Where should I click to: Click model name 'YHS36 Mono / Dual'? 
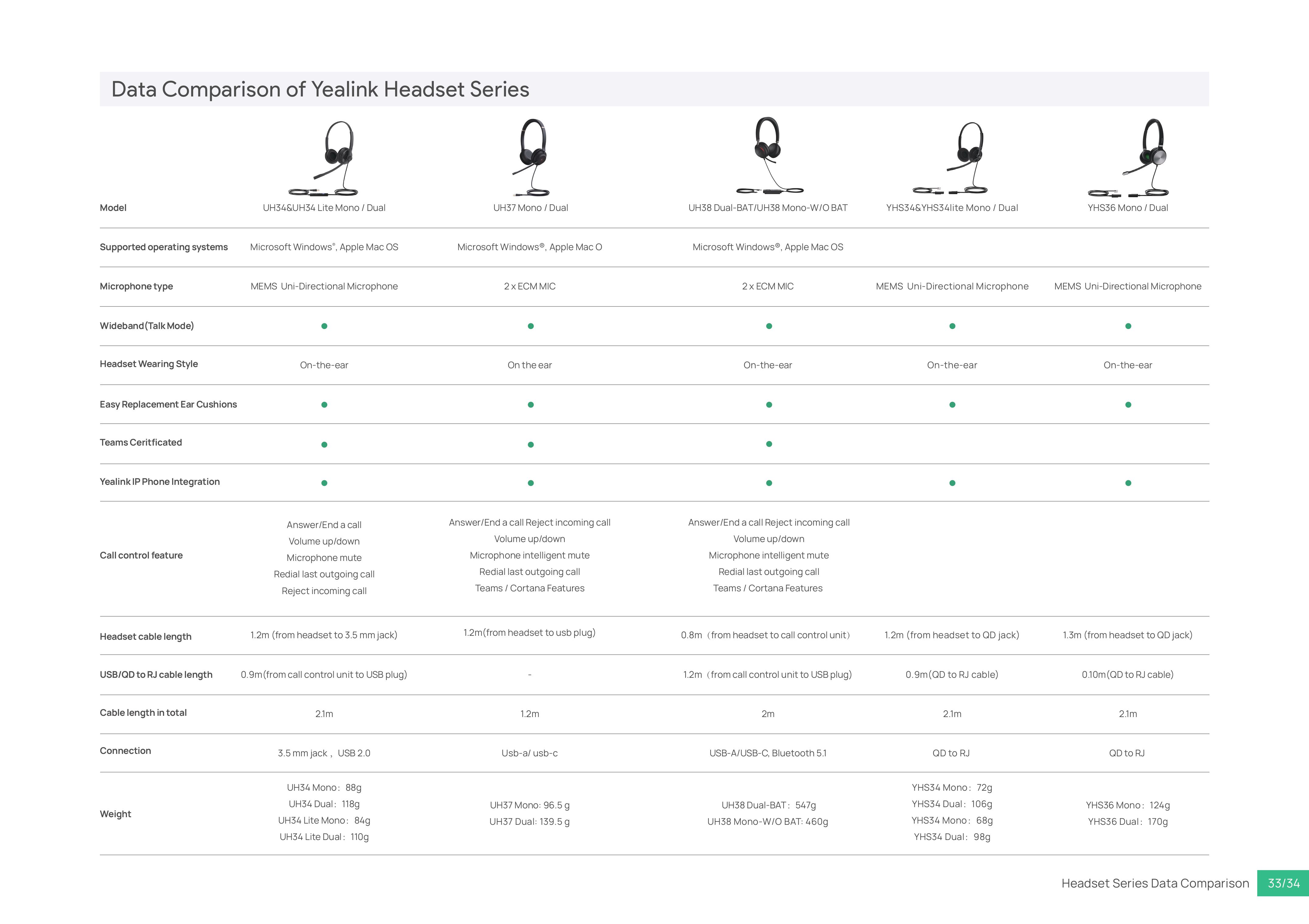click(1128, 208)
